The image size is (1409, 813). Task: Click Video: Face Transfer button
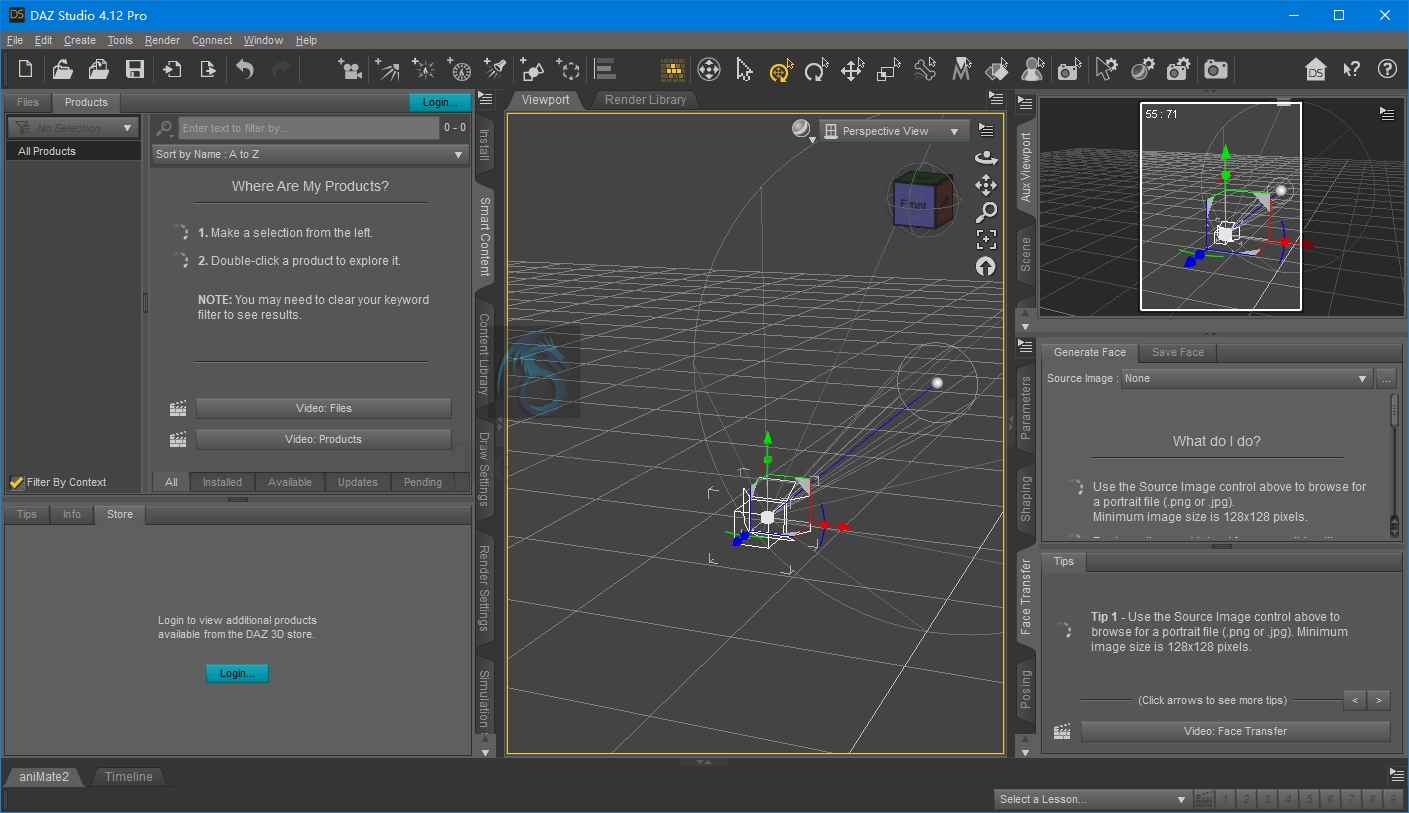1235,731
